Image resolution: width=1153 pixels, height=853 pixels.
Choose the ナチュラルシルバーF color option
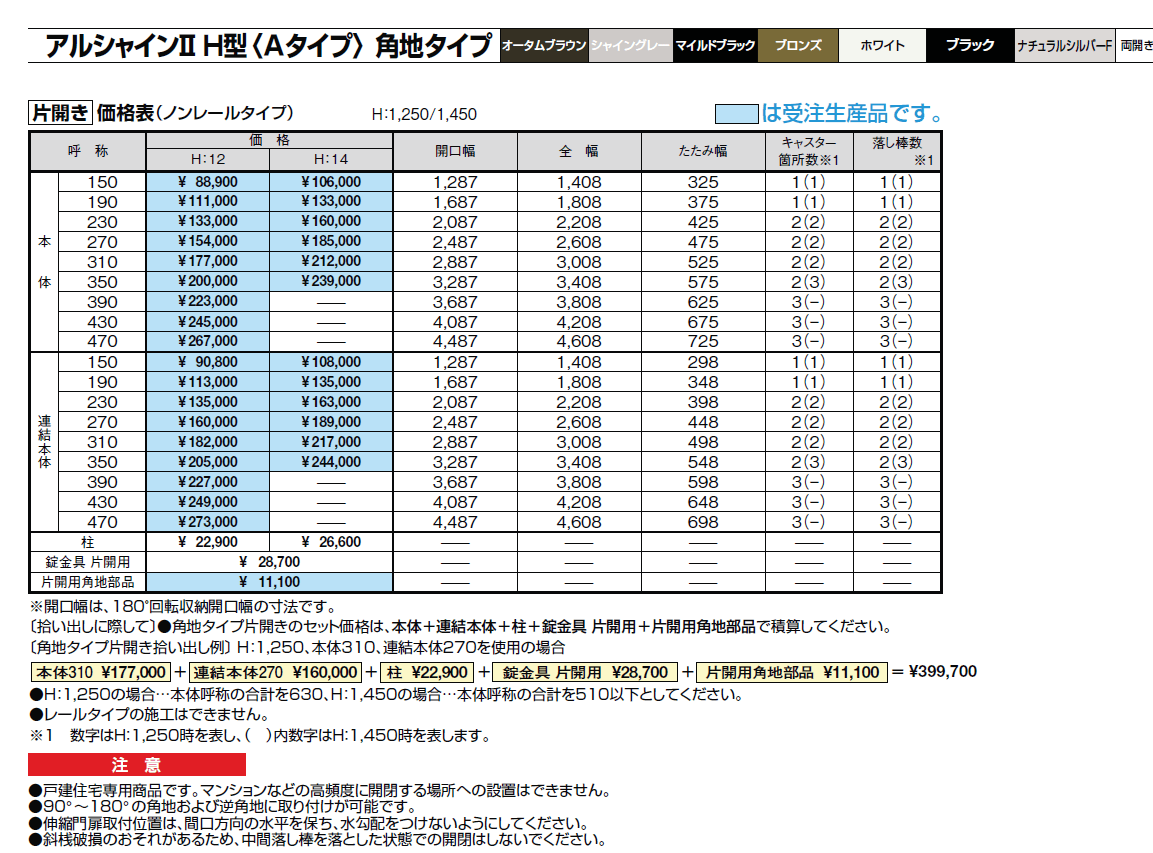pyautogui.click(x=1063, y=44)
